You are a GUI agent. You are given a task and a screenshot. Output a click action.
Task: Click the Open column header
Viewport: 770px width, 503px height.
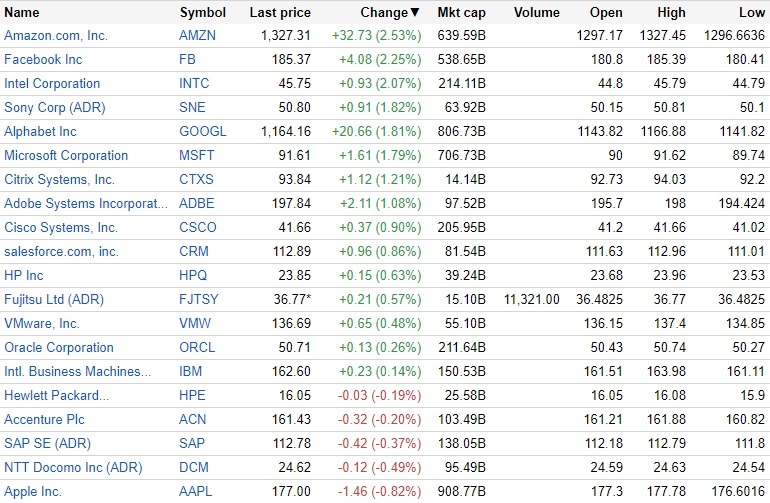[x=606, y=13]
